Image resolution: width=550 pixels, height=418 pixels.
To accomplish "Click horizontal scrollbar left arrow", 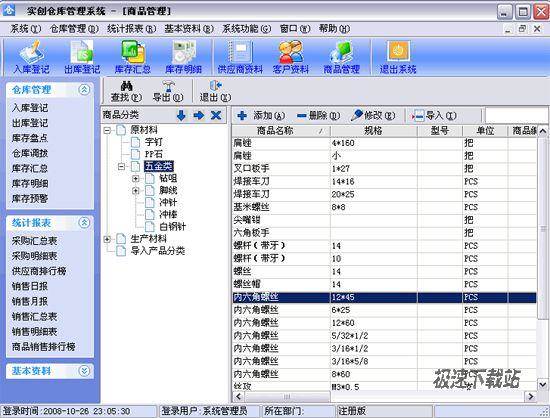I will [x=239, y=397].
